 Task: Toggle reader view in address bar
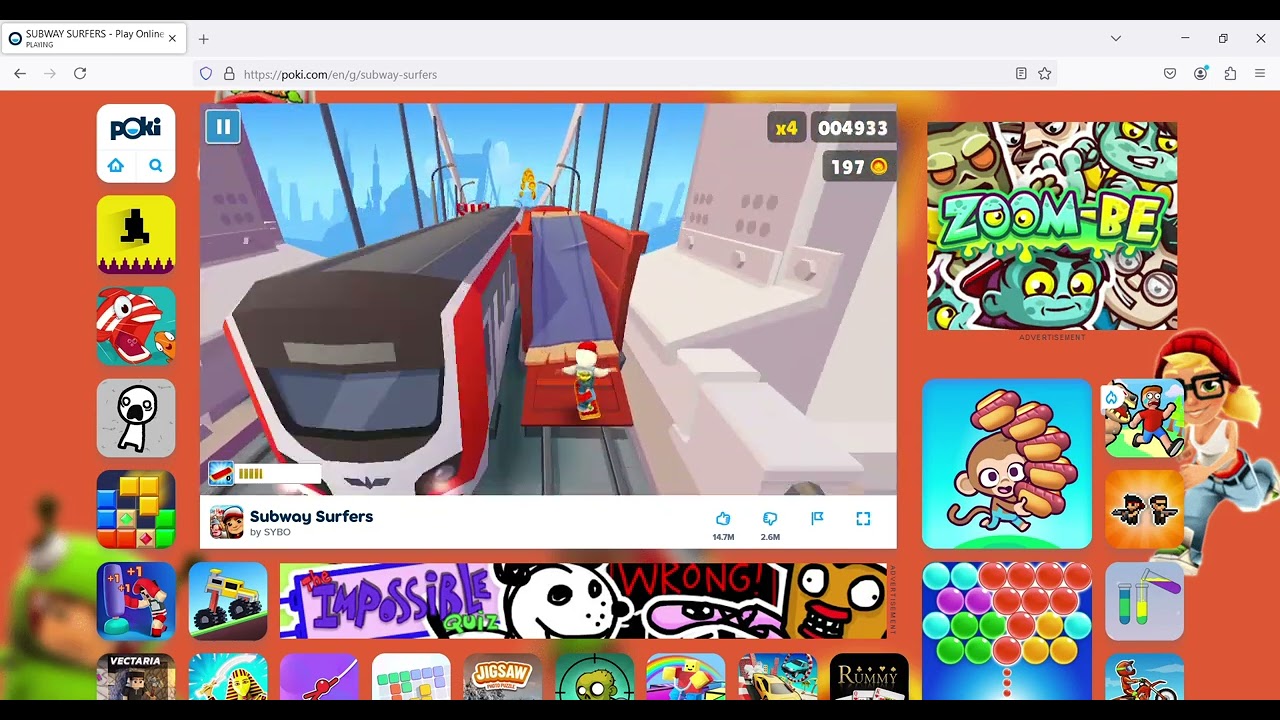click(x=1021, y=74)
